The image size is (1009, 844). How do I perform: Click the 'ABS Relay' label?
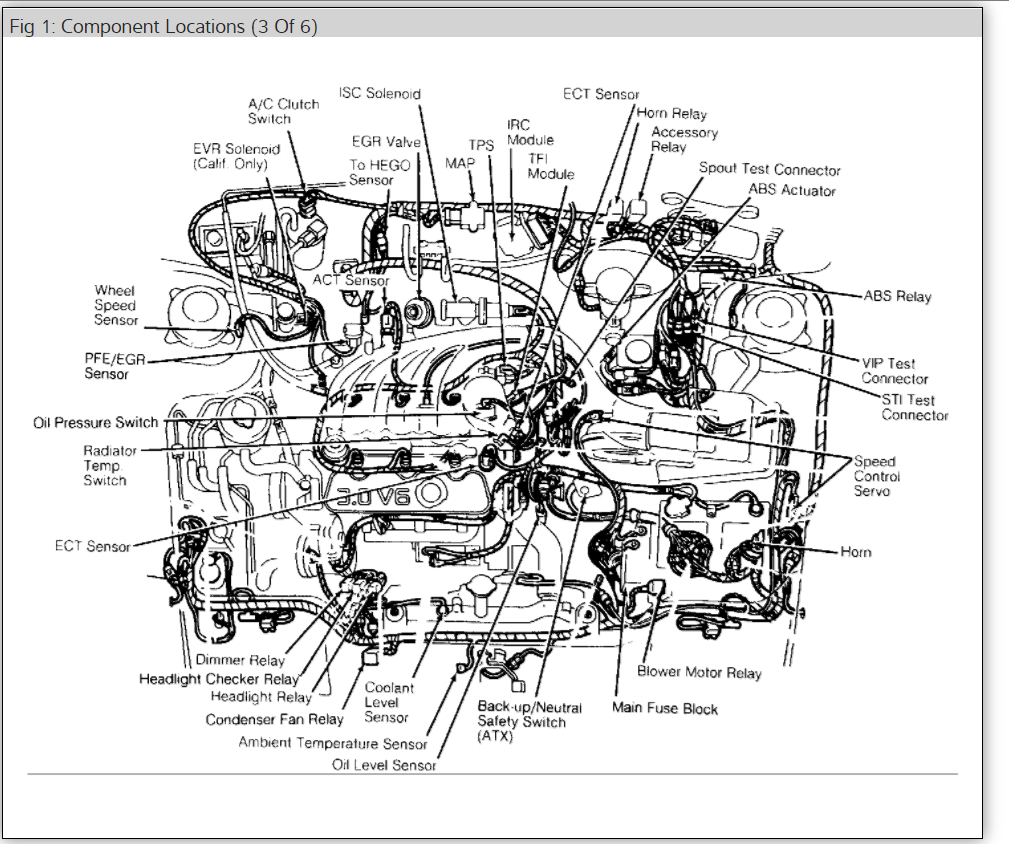pyautogui.click(x=897, y=297)
